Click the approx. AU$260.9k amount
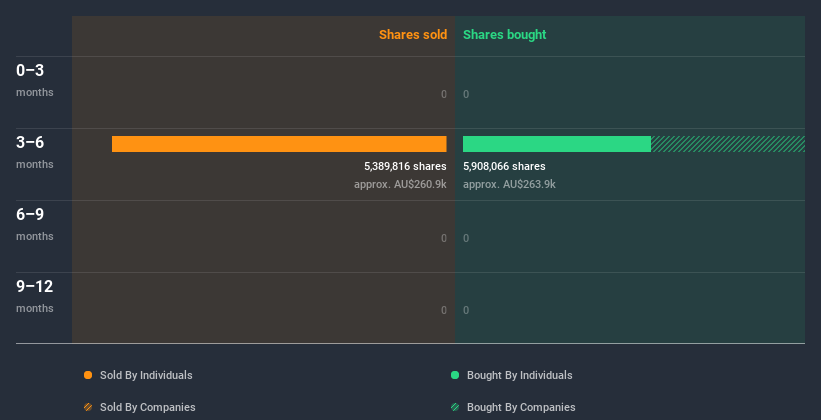This screenshot has height=420, width=821. pos(400,184)
